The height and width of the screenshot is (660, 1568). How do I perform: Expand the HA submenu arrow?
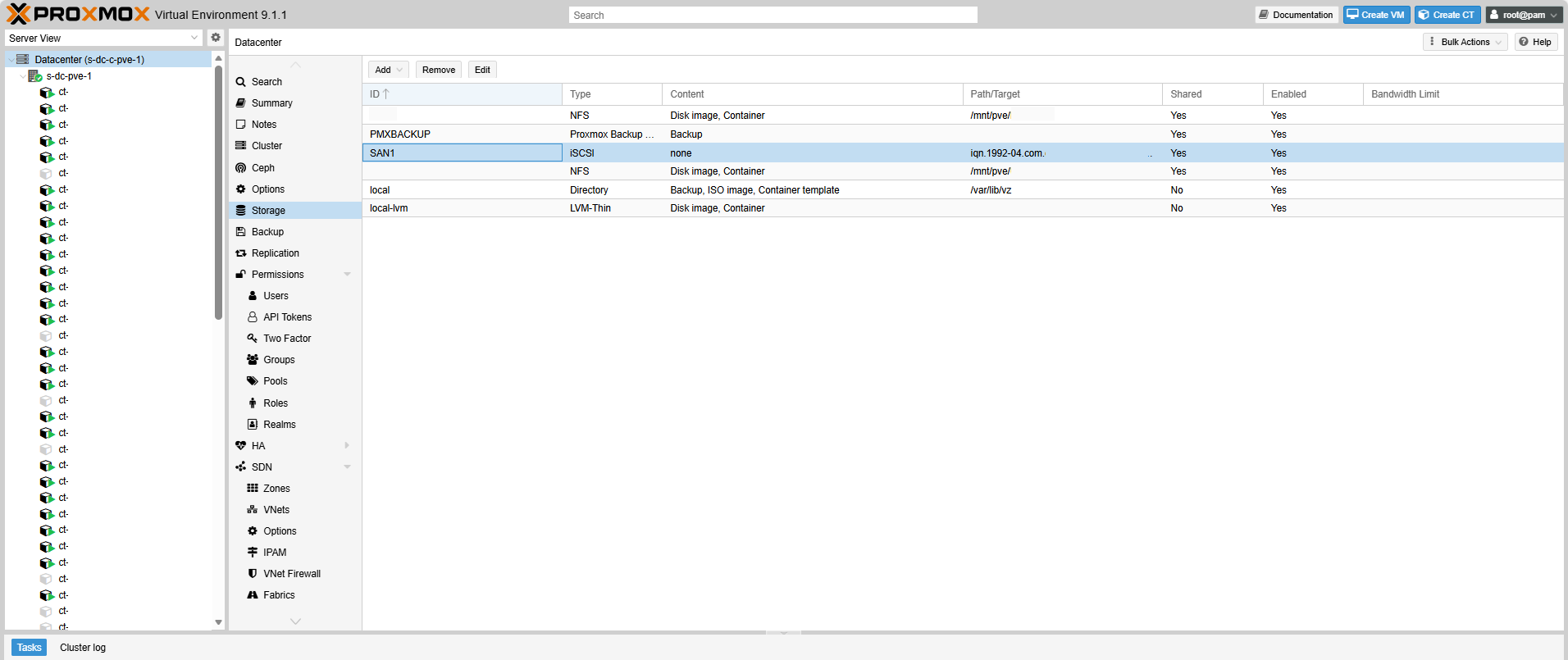click(347, 446)
